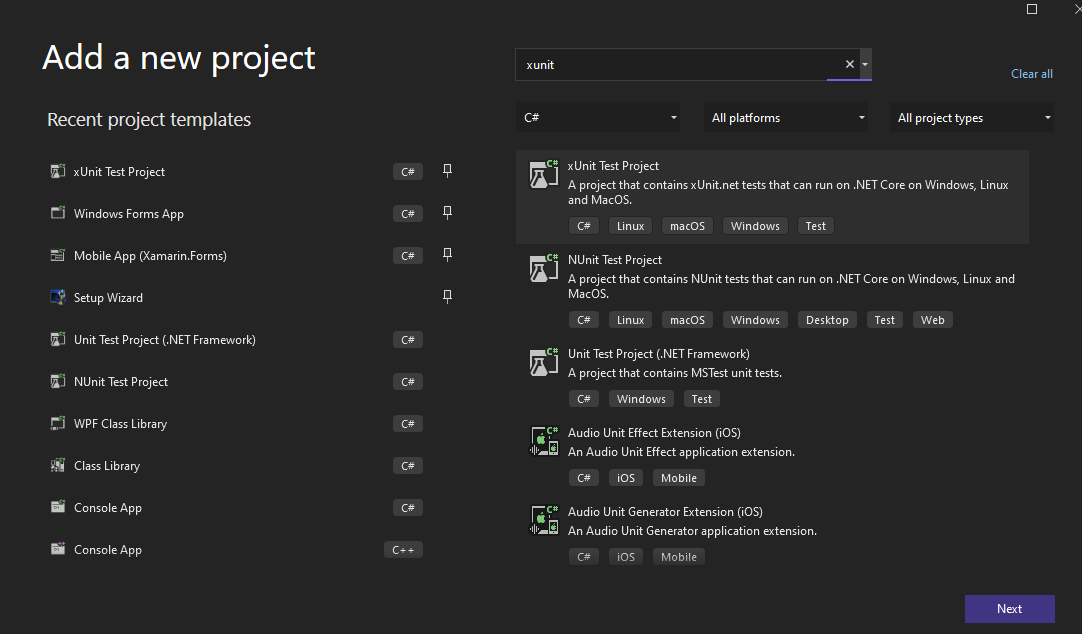Click the Clear all link
The height and width of the screenshot is (634, 1082).
pos(1031,74)
